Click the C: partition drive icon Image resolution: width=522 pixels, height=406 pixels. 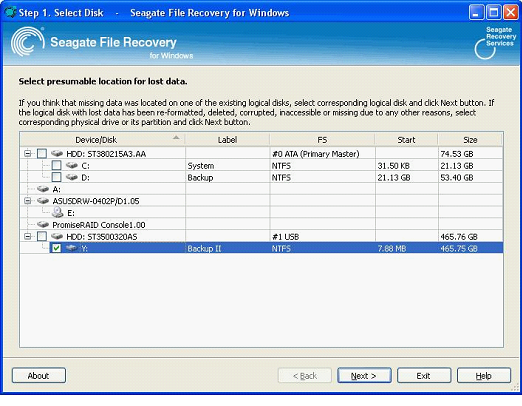72,165
